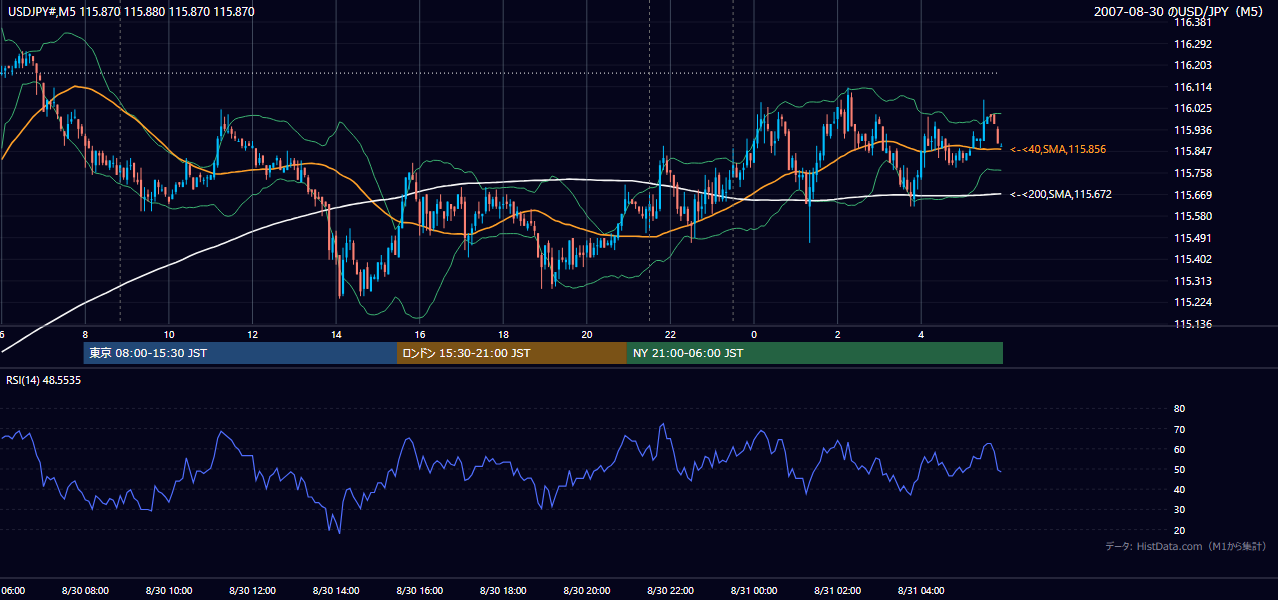Click the HistData.com data source credit
Viewport: 1278px width, 600px height.
click(1186, 546)
